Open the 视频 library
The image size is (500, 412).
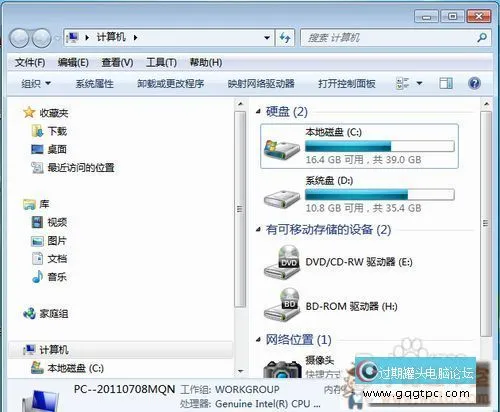pyautogui.click(x=49, y=222)
